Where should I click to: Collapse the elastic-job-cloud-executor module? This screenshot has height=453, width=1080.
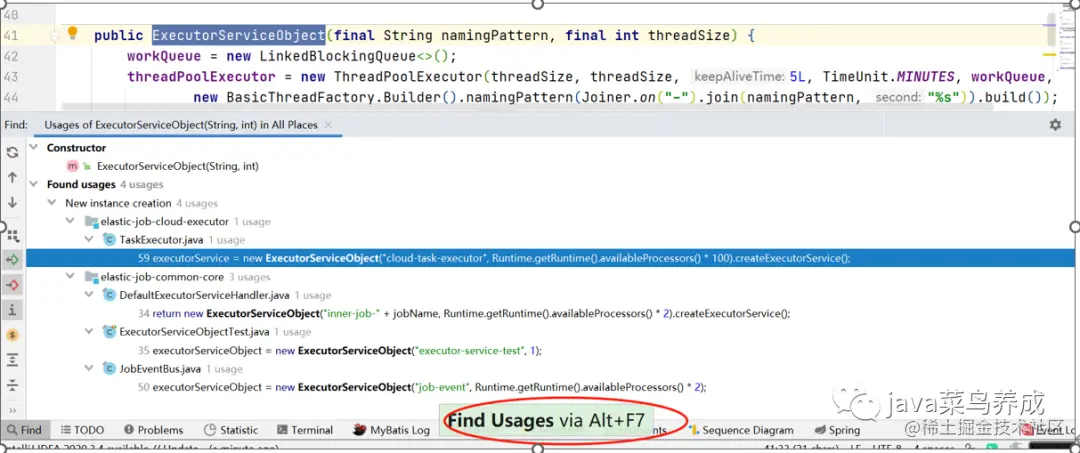pos(70,222)
